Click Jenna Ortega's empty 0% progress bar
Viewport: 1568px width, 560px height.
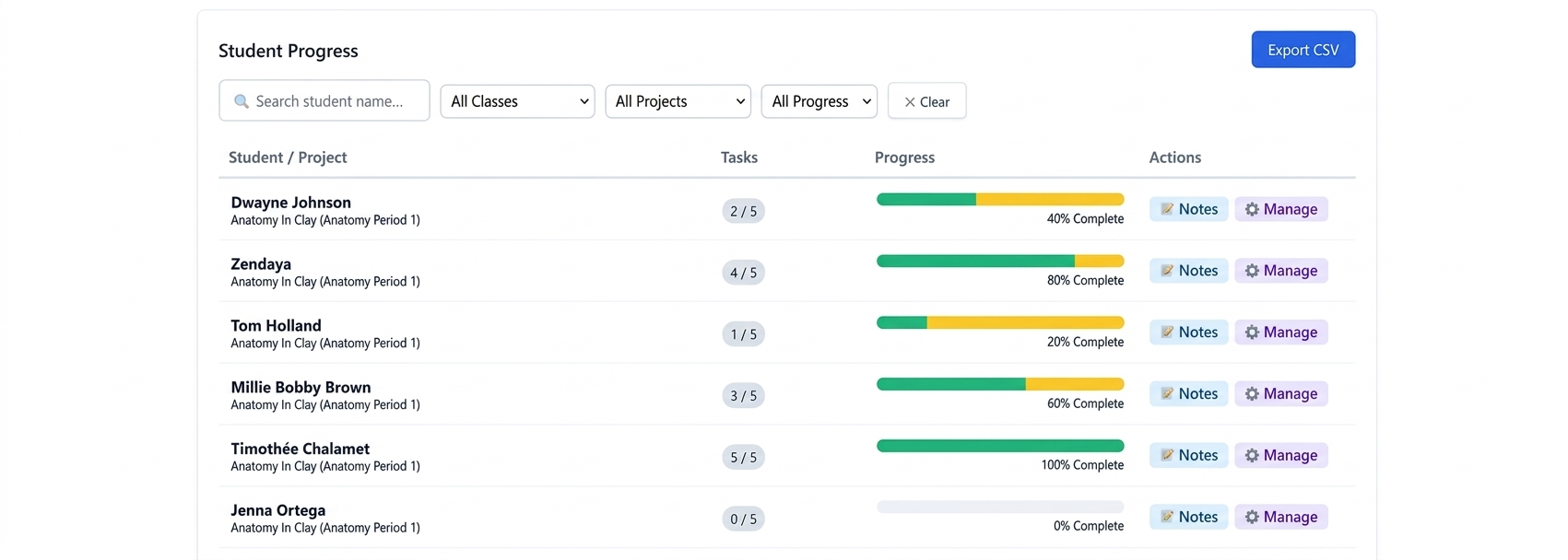1000,507
